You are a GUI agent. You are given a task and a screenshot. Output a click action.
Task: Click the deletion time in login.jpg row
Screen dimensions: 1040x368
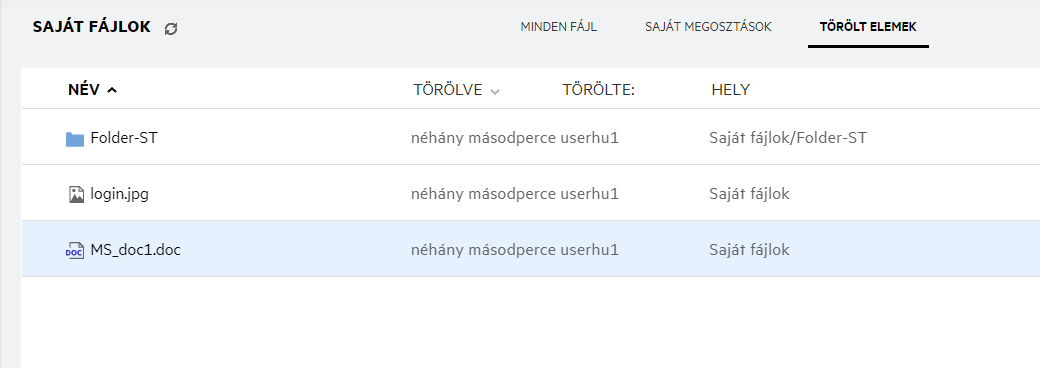484,194
